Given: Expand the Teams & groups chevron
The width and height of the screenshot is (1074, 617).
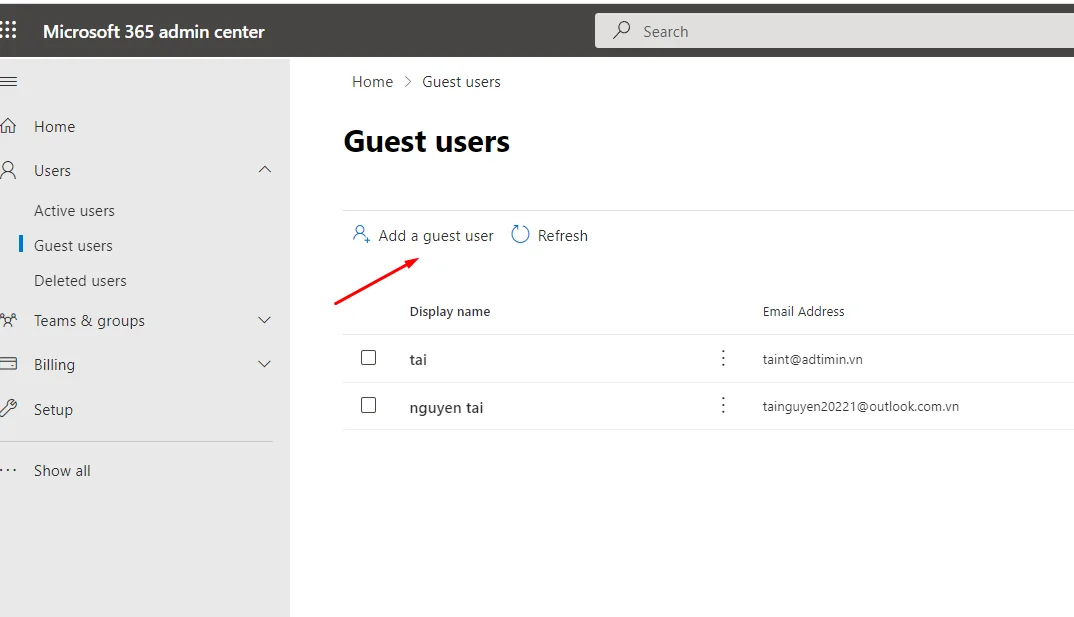Looking at the screenshot, I should click(x=264, y=320).
